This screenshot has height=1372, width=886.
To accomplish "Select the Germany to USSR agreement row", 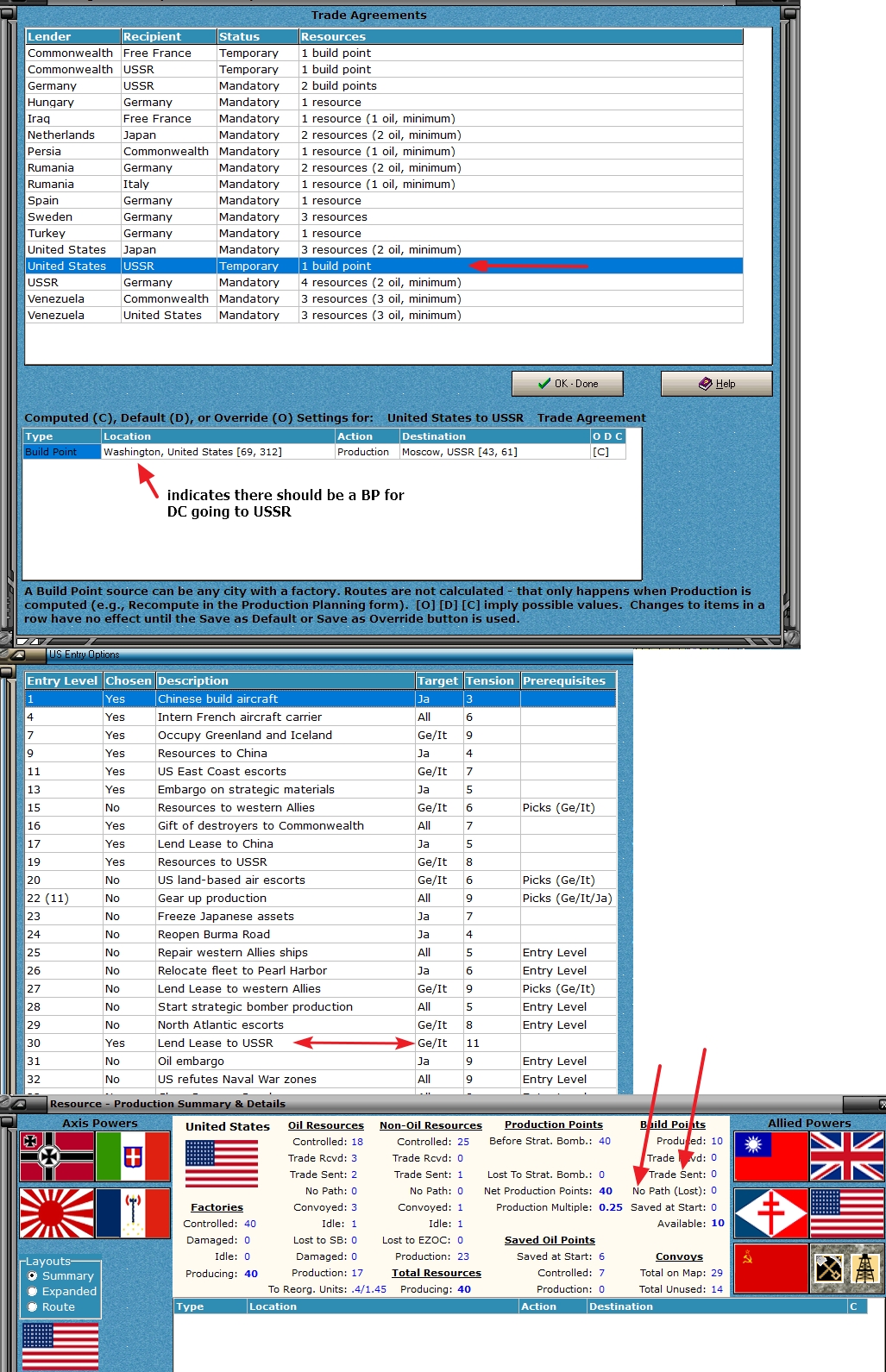I will click(x=384, y=85).
